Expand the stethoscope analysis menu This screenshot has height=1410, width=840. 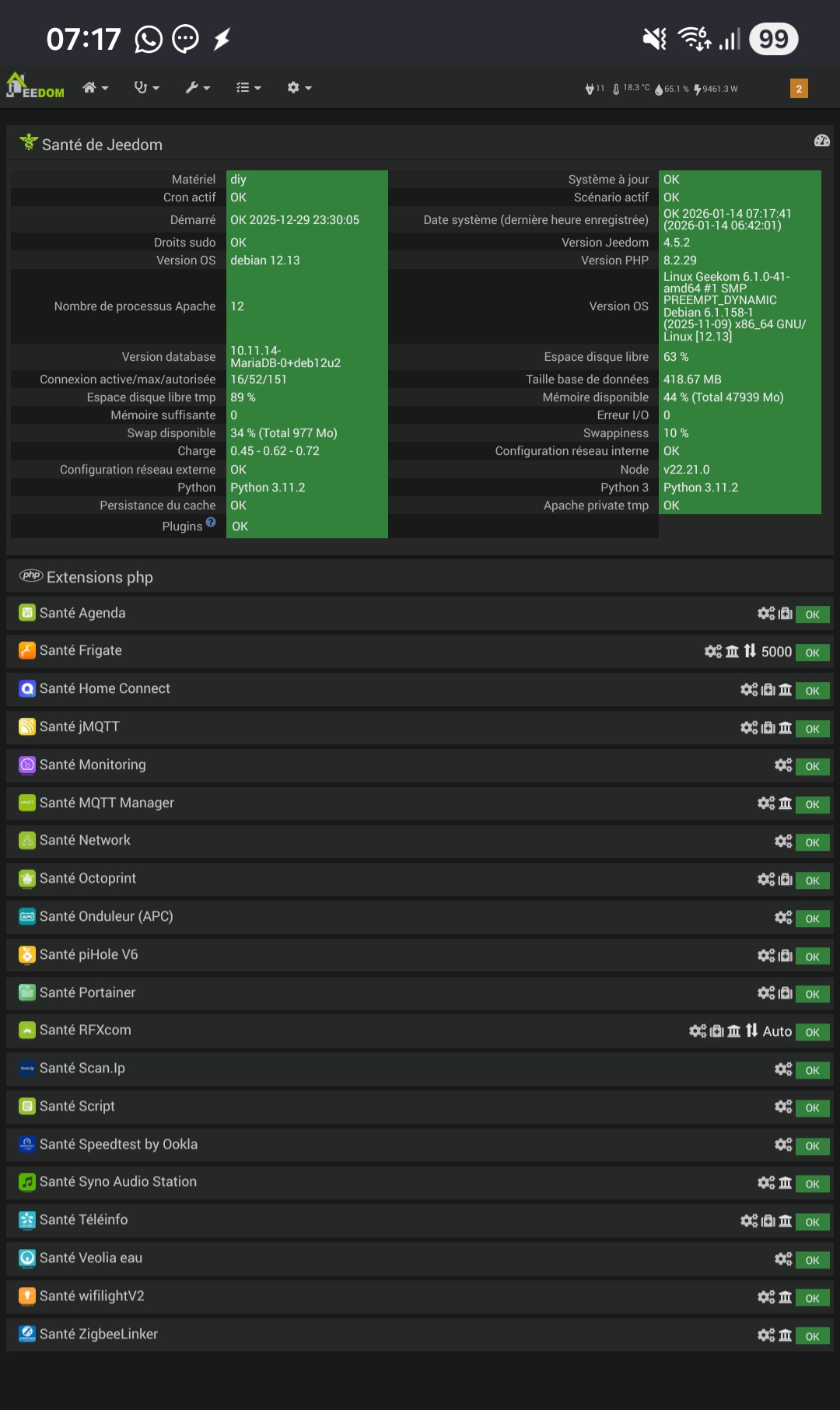coord(146,88)
